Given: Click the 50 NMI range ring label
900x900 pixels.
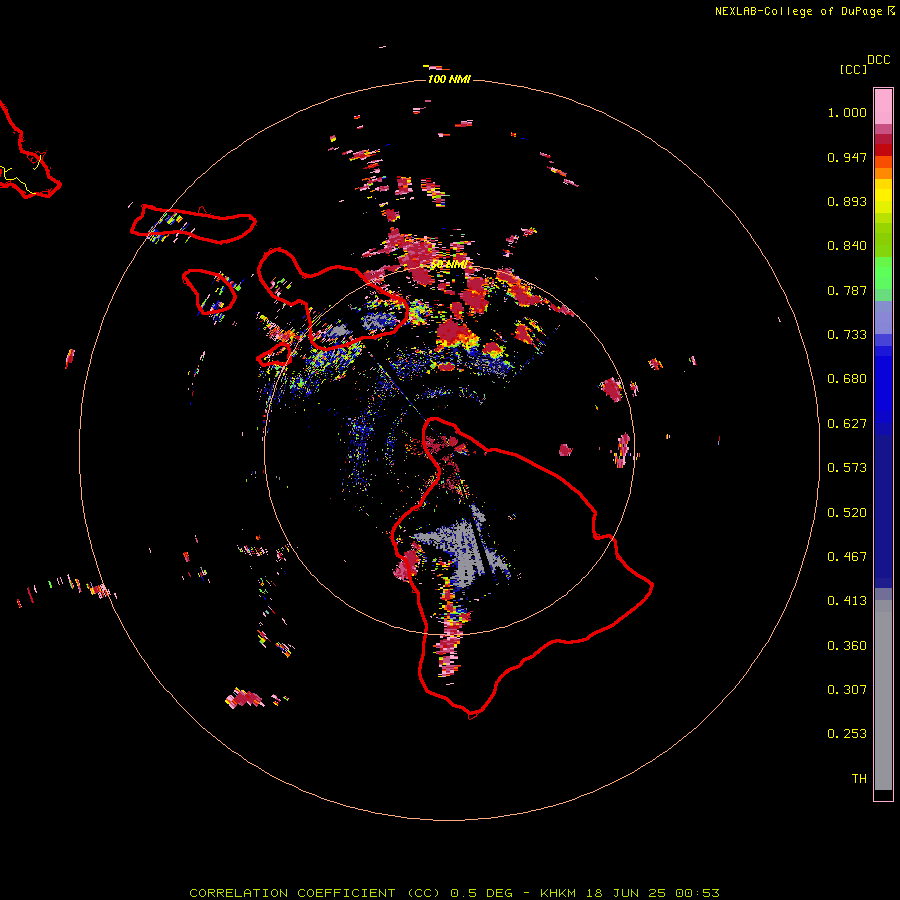Looking at the screenshot, I should pos(448,264).
